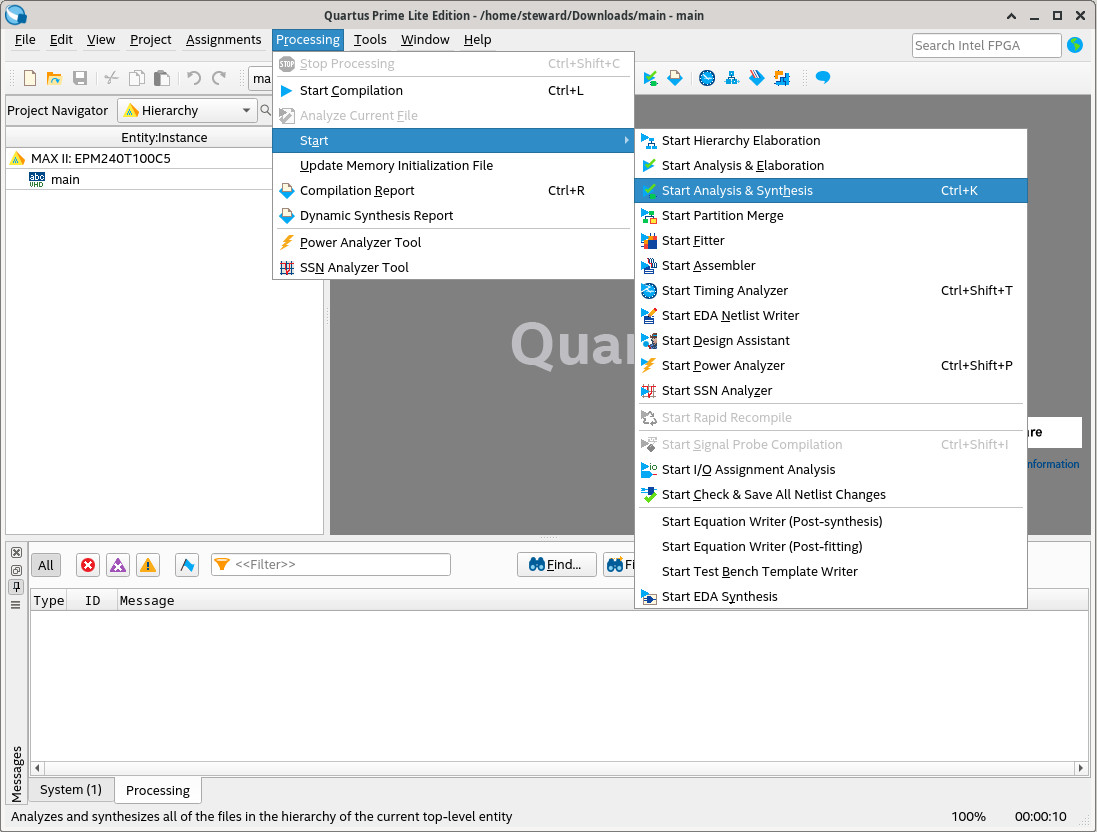Image resolution: width=1097 pixels, height=832 pixels.
Task: Open the File menu
Action: coord(25,40)
